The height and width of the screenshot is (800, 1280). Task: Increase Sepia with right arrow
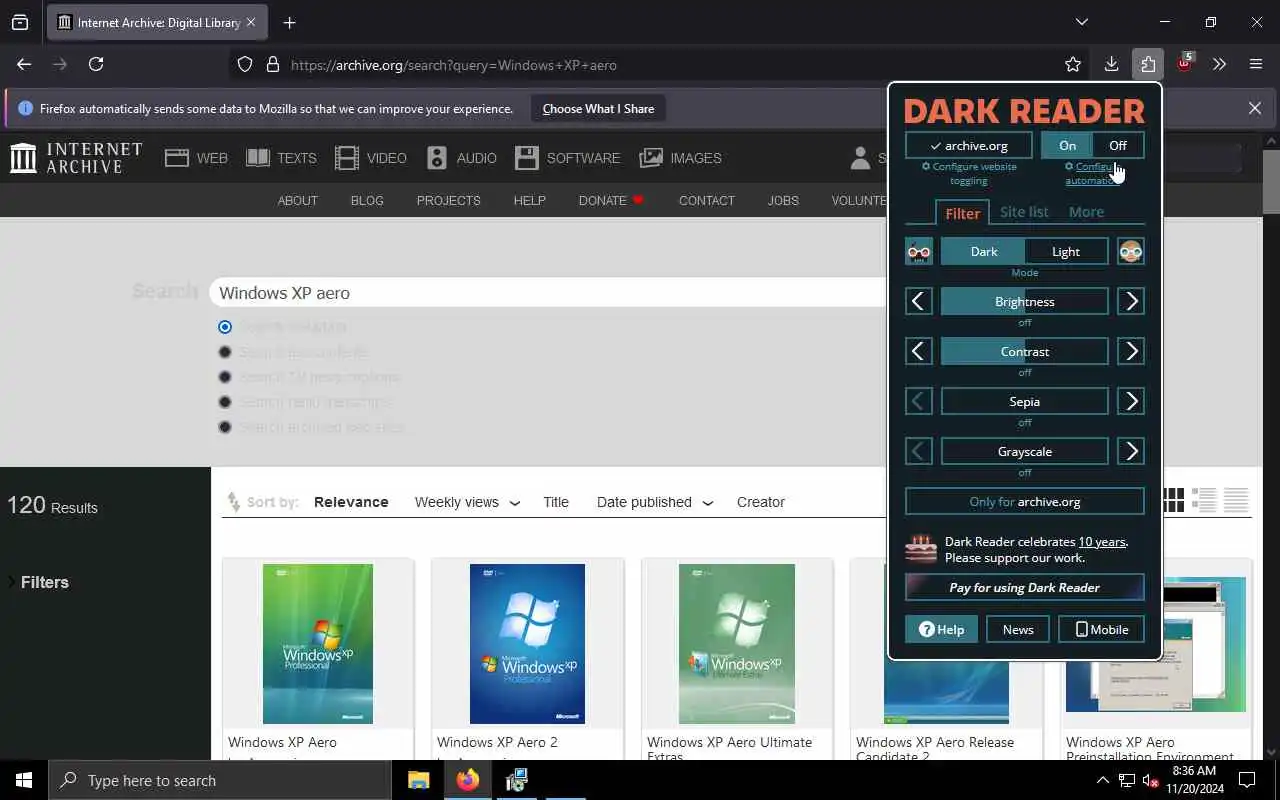tap(1131, 401)
